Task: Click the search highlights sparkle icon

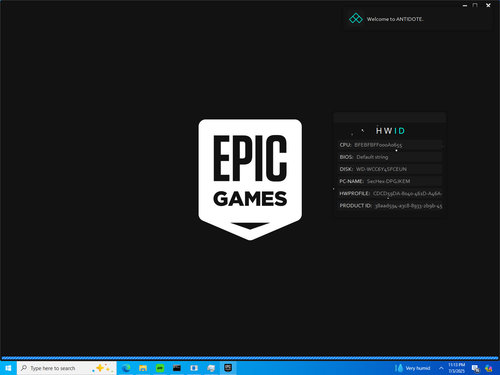Action: point(102,368)
